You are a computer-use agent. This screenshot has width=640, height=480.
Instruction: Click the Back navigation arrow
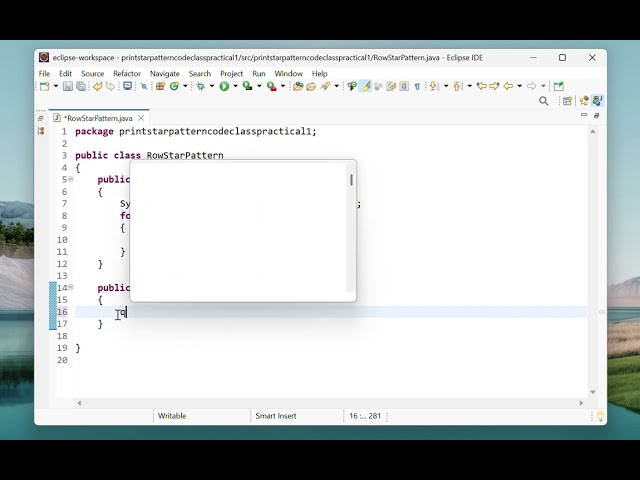pyautogui.click(x=508, y=86)
